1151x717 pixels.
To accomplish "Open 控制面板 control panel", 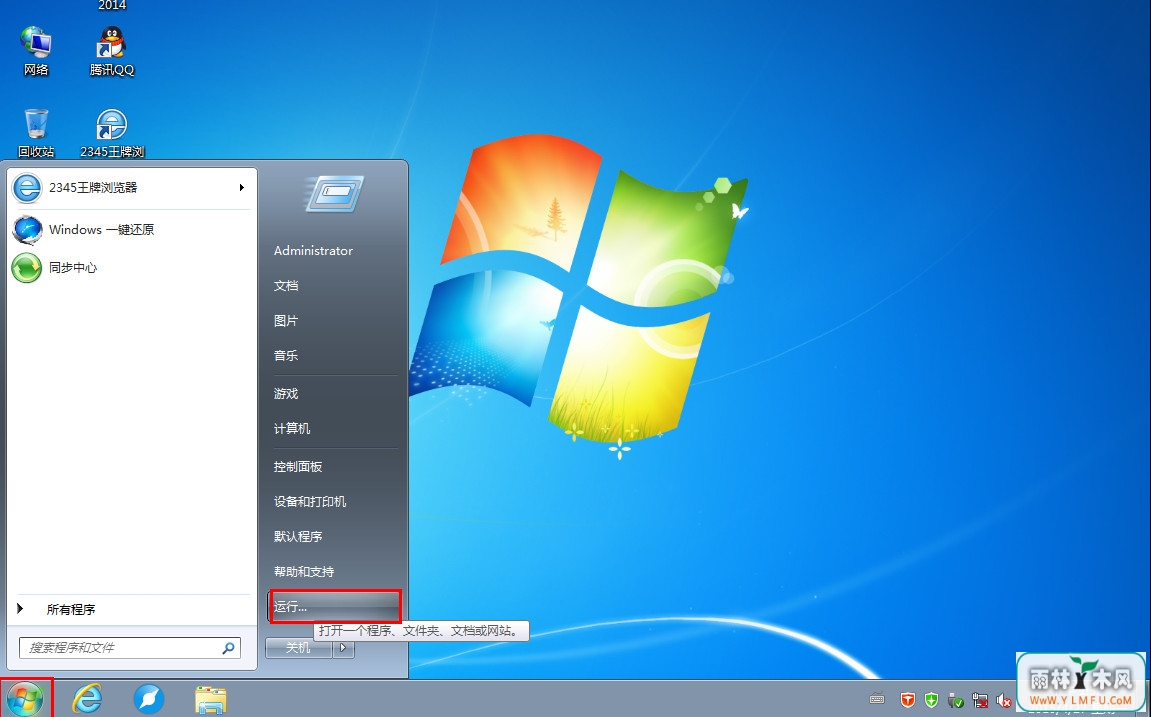I will coord(297,467).
